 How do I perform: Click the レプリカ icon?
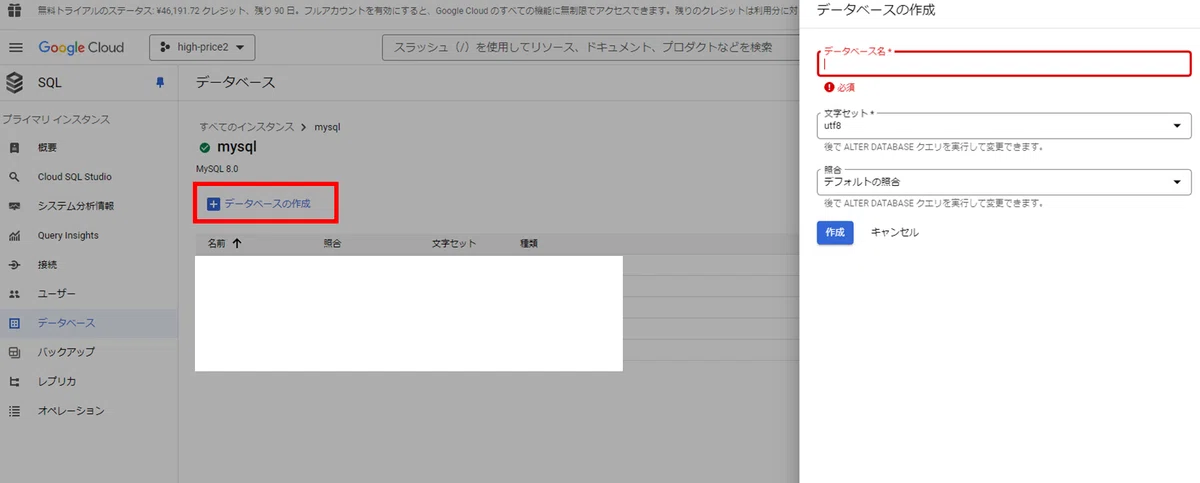point(14,381)
